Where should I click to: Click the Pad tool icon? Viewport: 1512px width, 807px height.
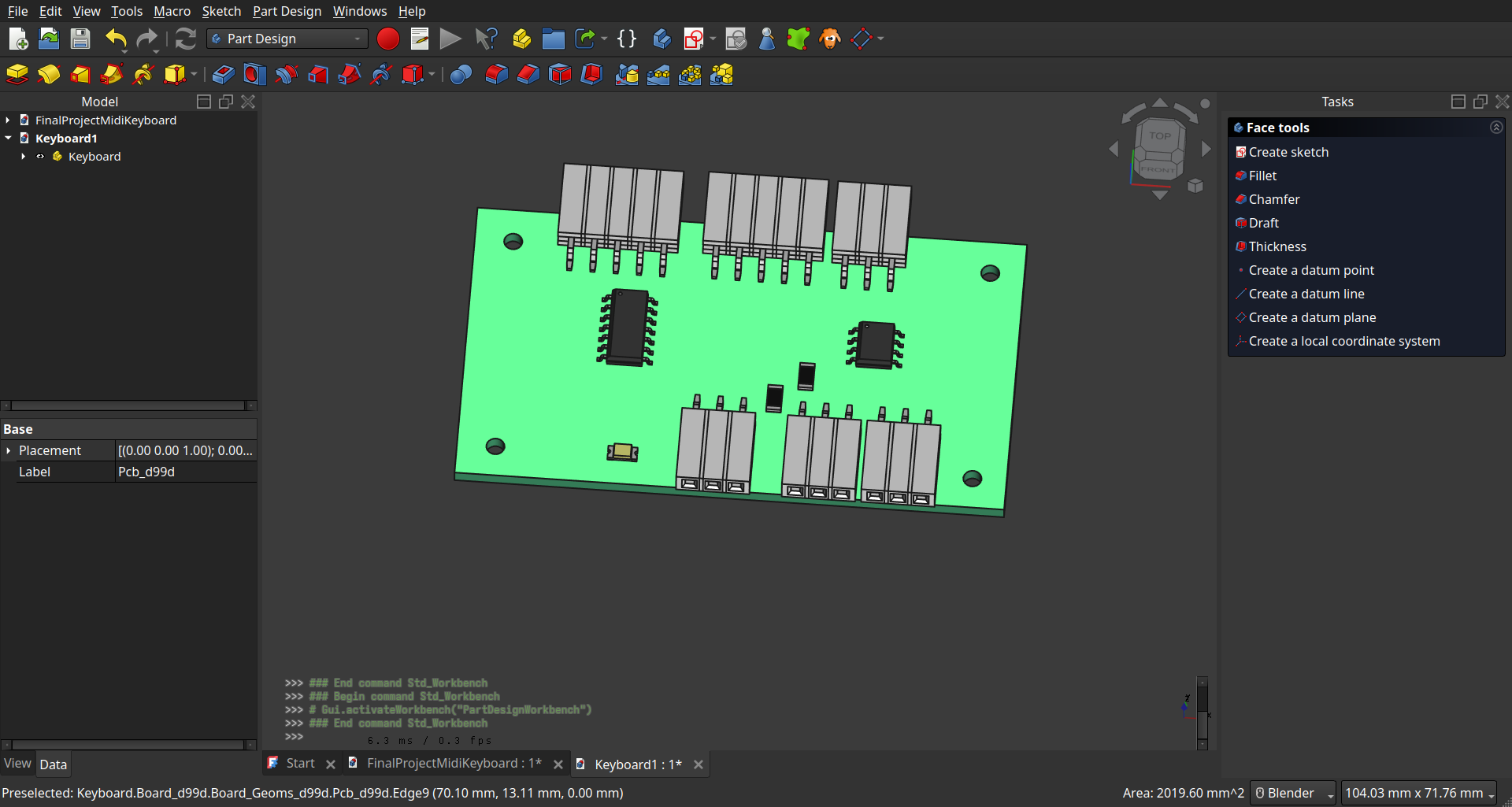17,75
